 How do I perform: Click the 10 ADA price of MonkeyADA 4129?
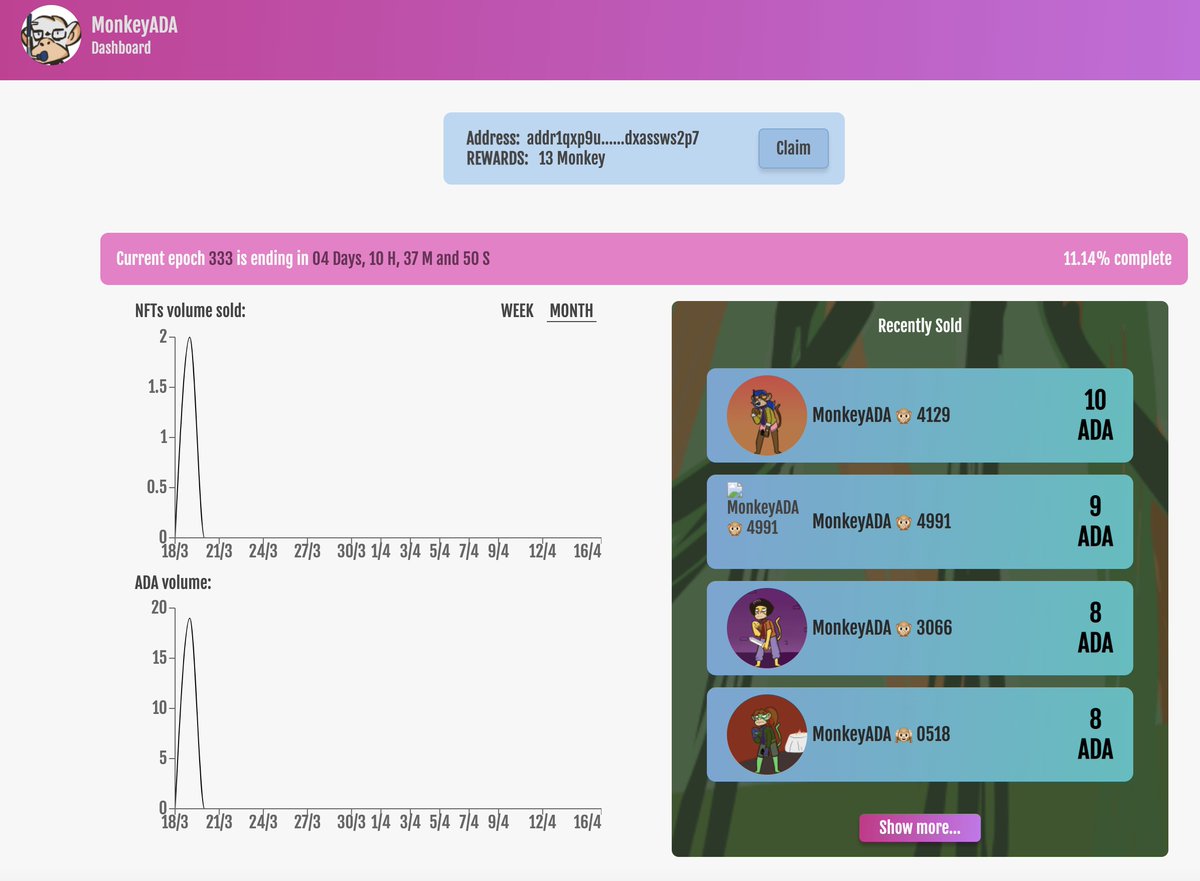click(1095, 415)
